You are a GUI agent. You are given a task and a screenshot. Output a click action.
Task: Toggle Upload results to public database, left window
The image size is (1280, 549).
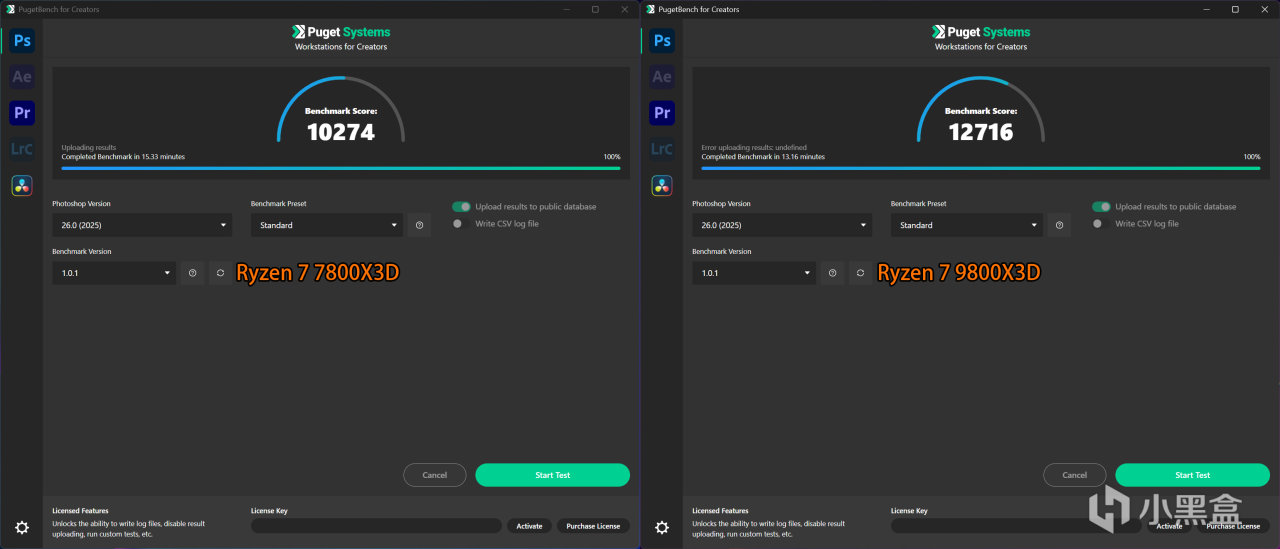coord(461,207)
